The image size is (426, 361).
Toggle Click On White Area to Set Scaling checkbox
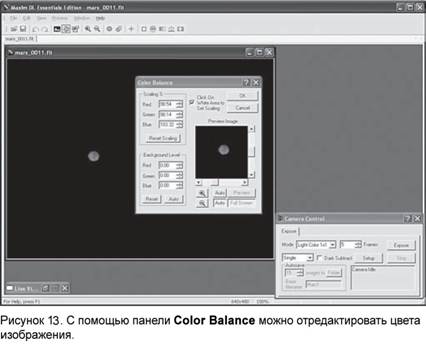(x=192, y=102)
